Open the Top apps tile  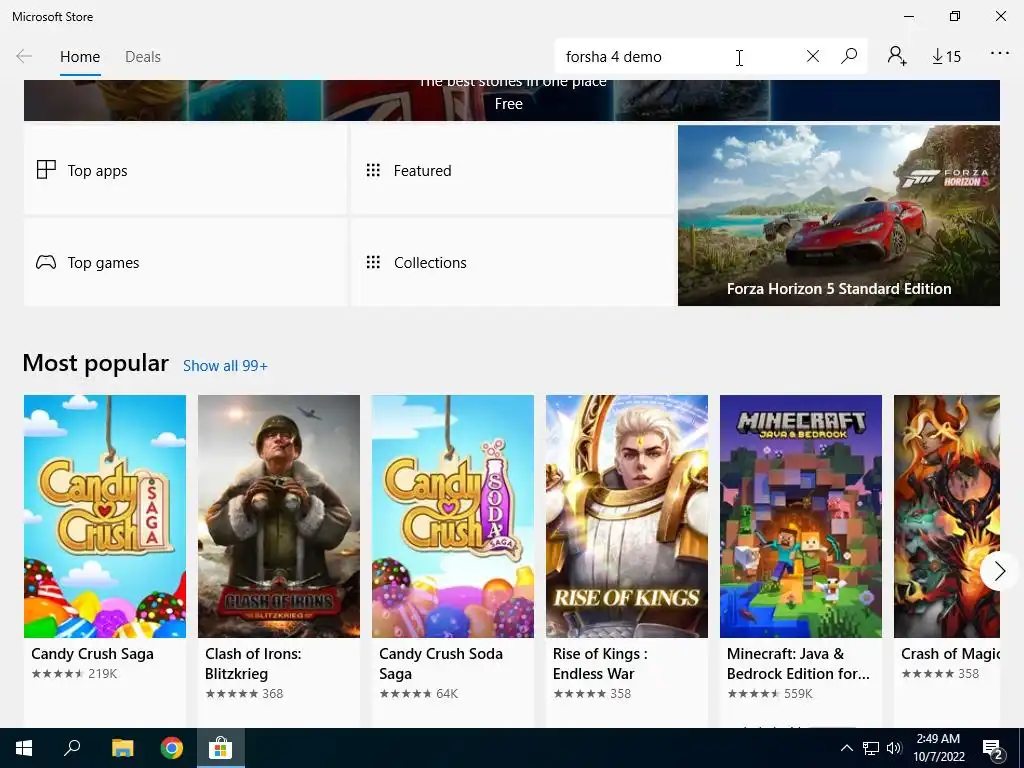(x=185, y=170)
